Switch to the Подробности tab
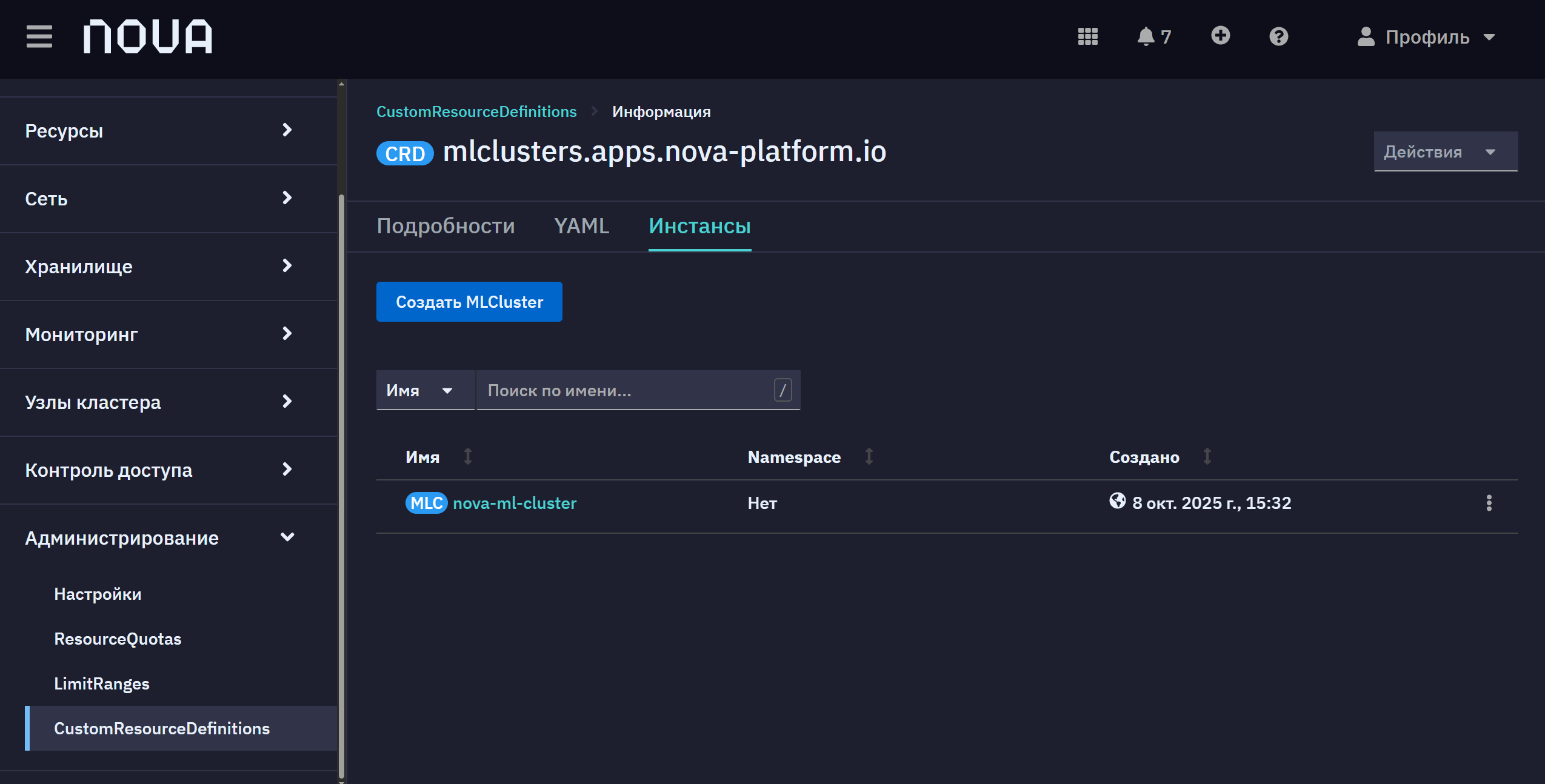 pyautogui.click(x=445, y=226)
